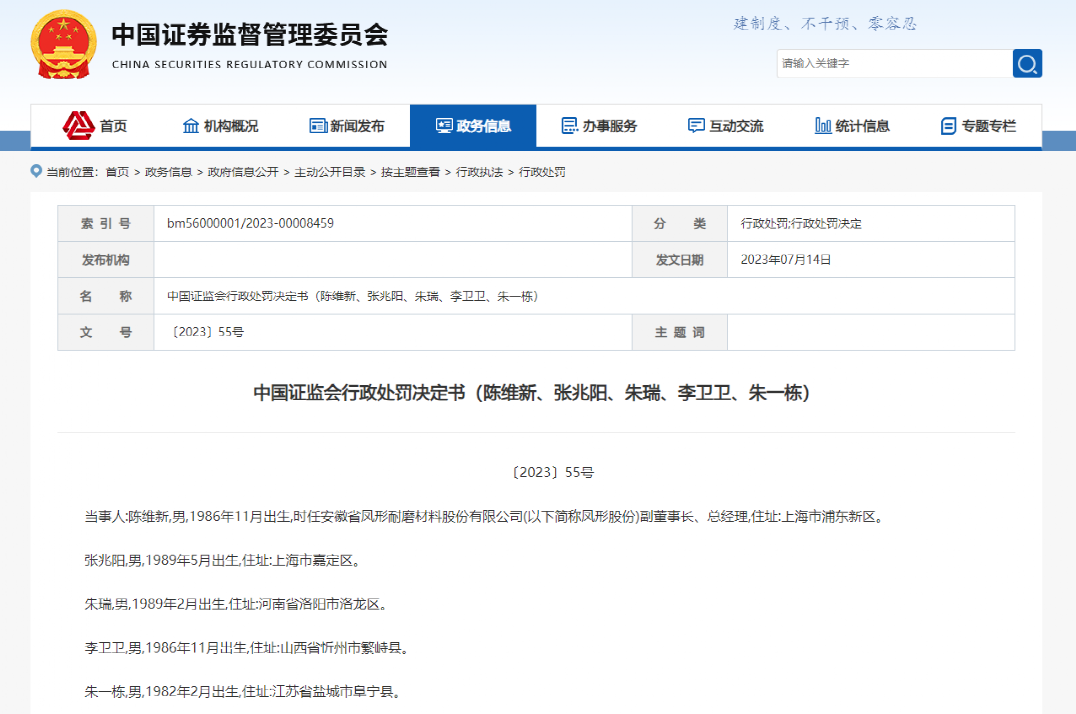
Task: Click inside the search input field
Action: [x=890, y=63]
